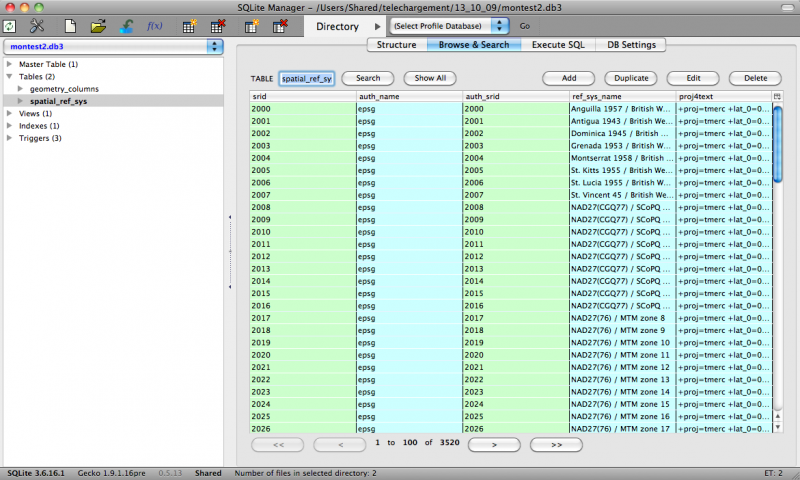This screenshot has width=800, height=480.
Task: Open the f(x) user-defined functions icon
Action: click(x=155, y=26)
